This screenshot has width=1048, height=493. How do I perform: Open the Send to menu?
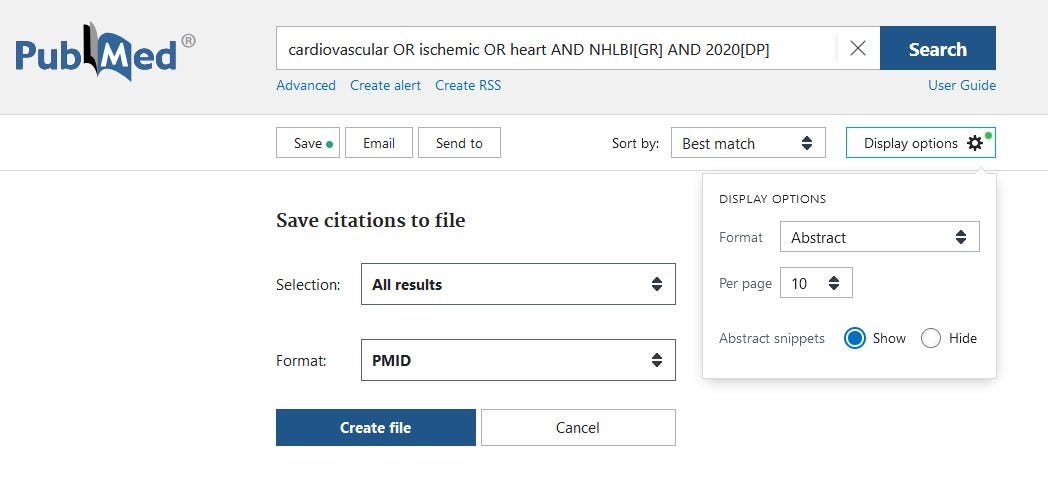coord(459,143)
